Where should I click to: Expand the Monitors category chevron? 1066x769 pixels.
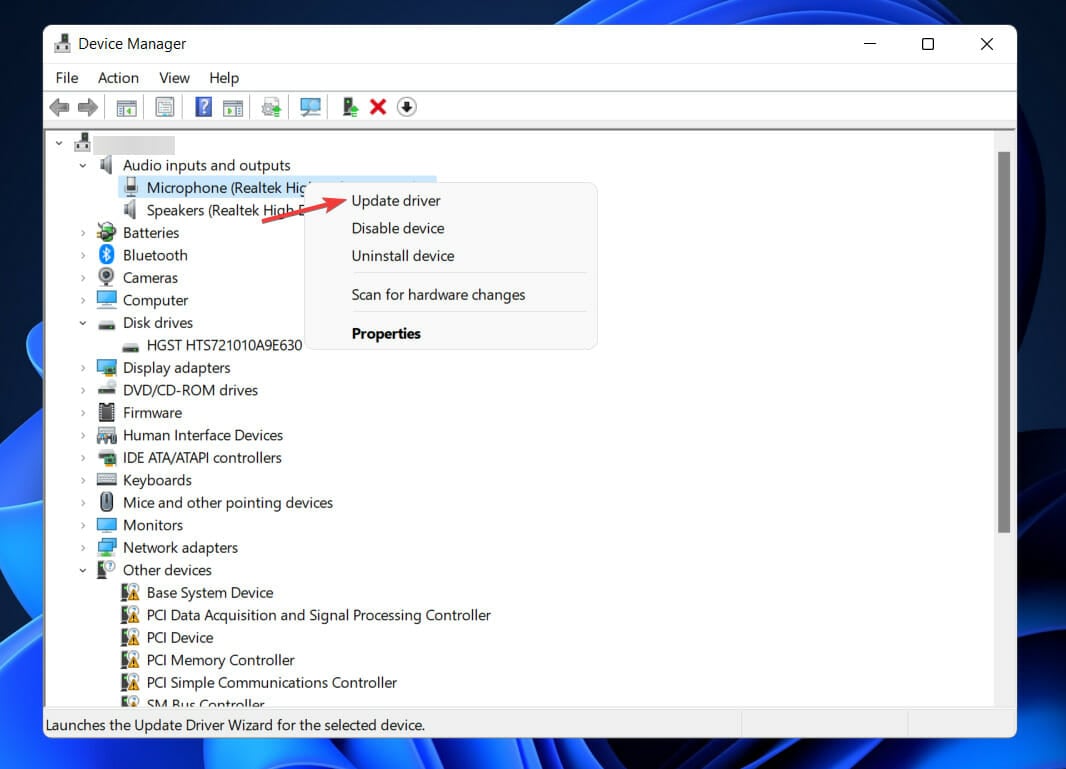click(83, 525)
